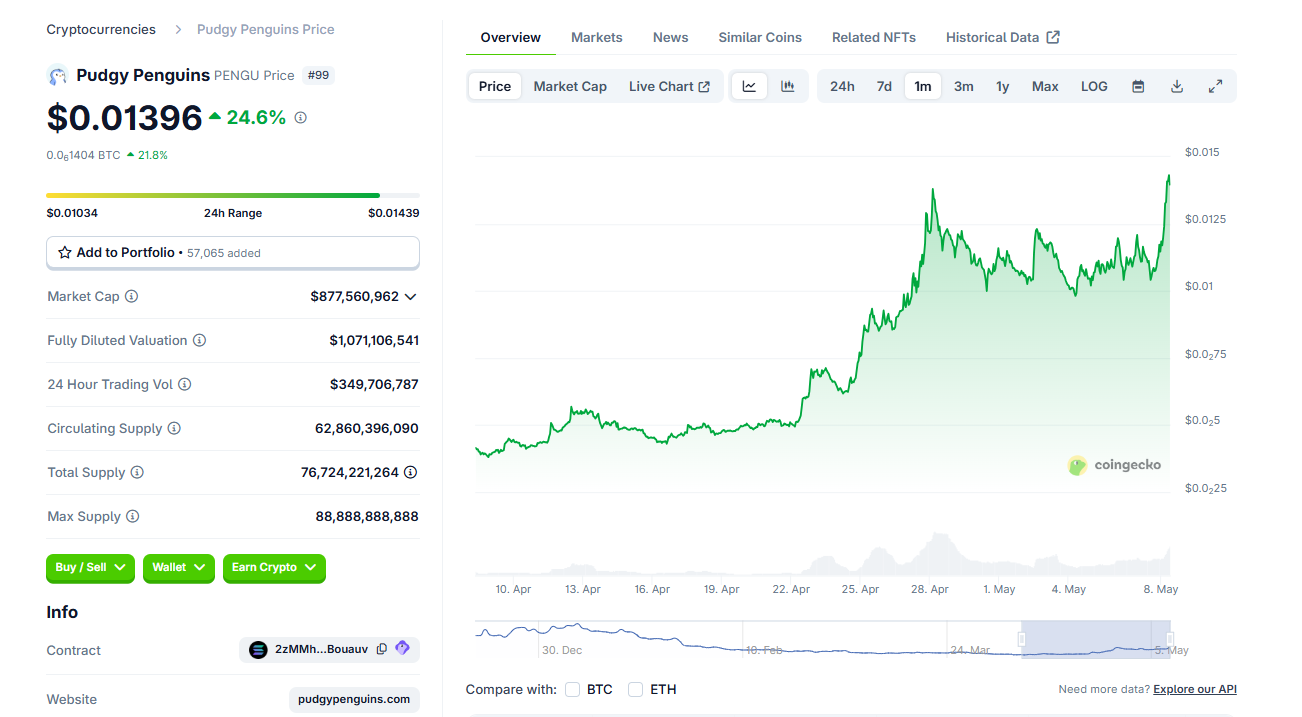This screenshot has height=717, width=1302.
Task: Click the Circulating Supply info icon
Action: coord(174,428)
